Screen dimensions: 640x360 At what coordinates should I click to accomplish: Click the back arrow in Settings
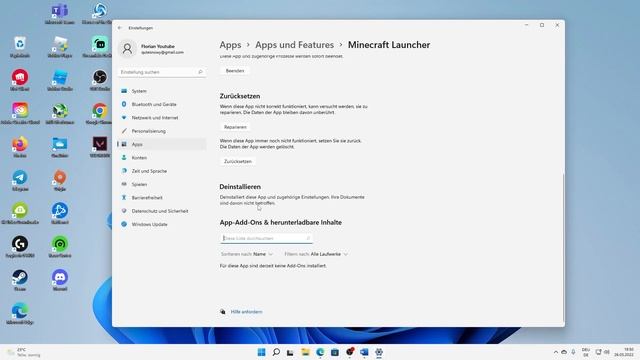click(x=120, y=28)
